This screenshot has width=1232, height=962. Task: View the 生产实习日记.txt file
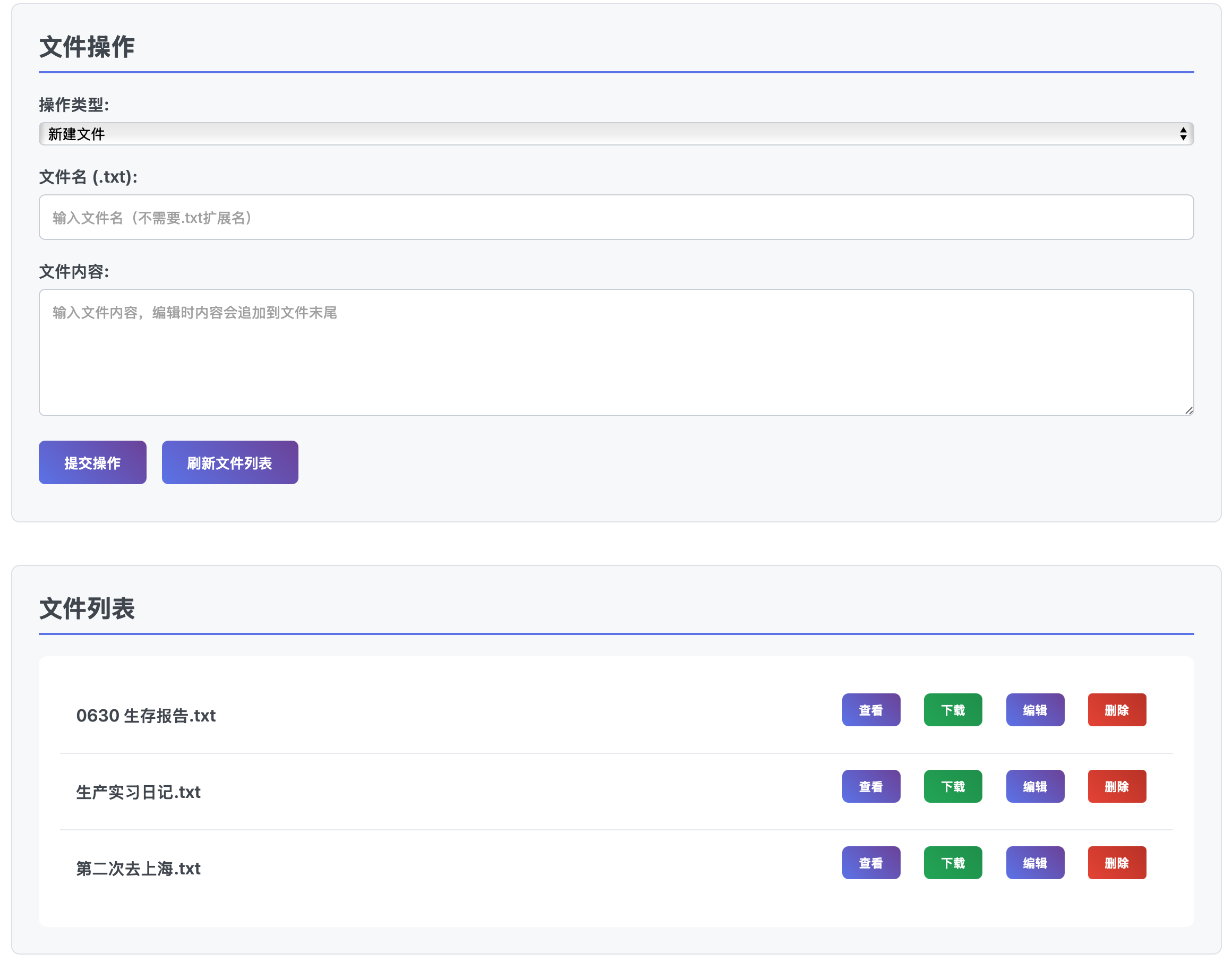point(871,786)
